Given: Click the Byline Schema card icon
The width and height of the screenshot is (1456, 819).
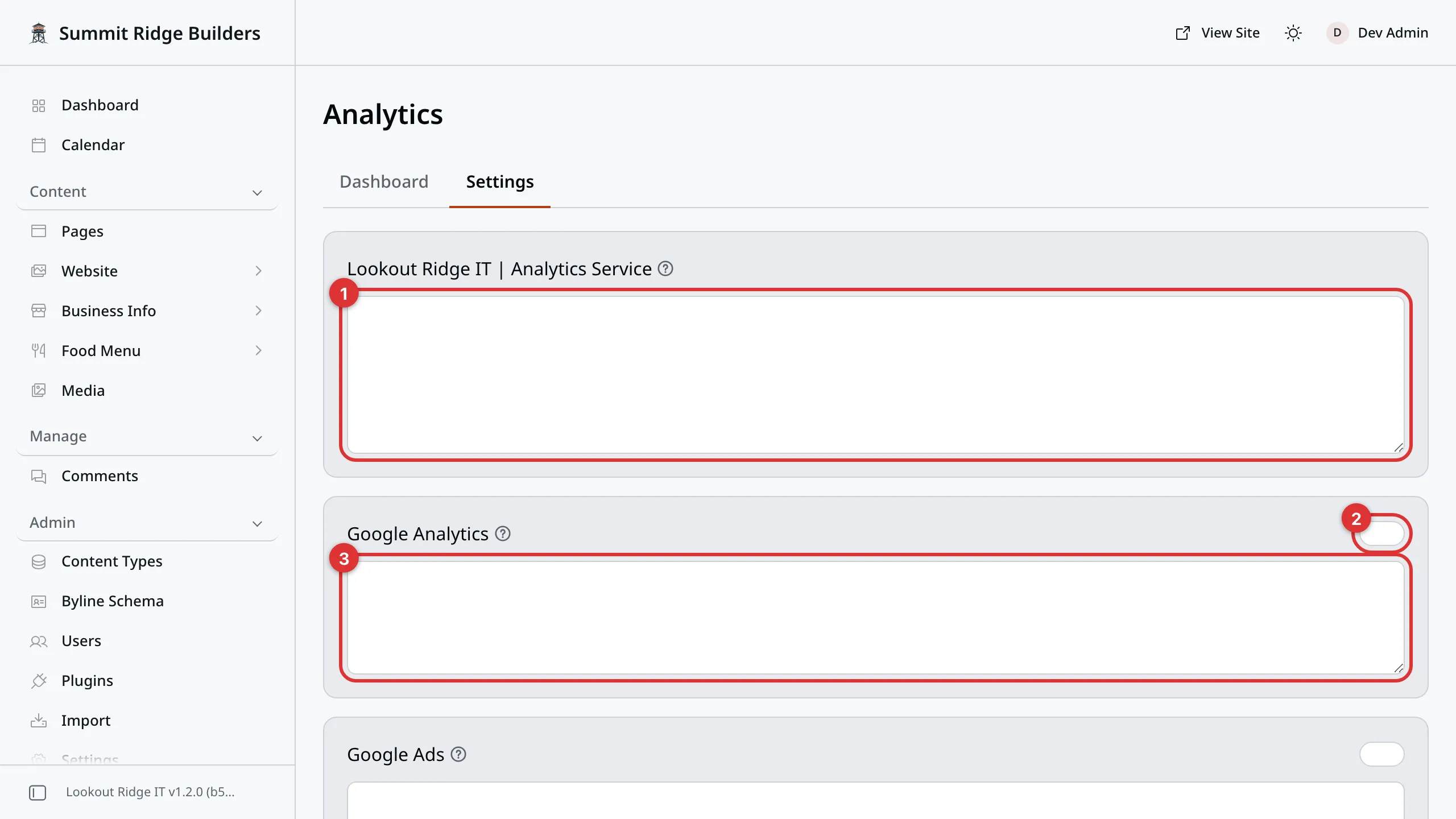Looking at the screenshot, I should pos(39,601).
